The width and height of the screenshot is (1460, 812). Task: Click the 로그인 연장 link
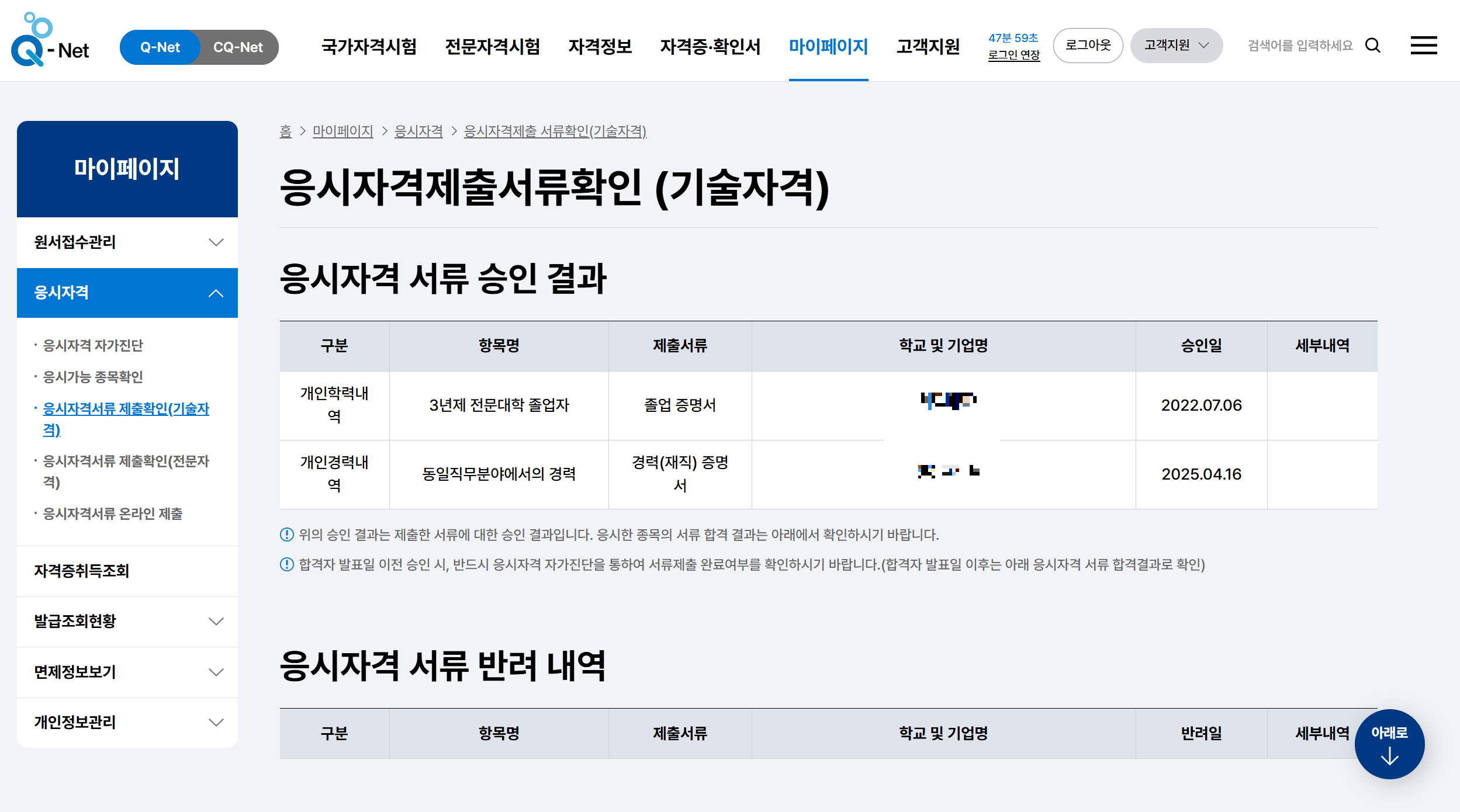[1013, 55]
